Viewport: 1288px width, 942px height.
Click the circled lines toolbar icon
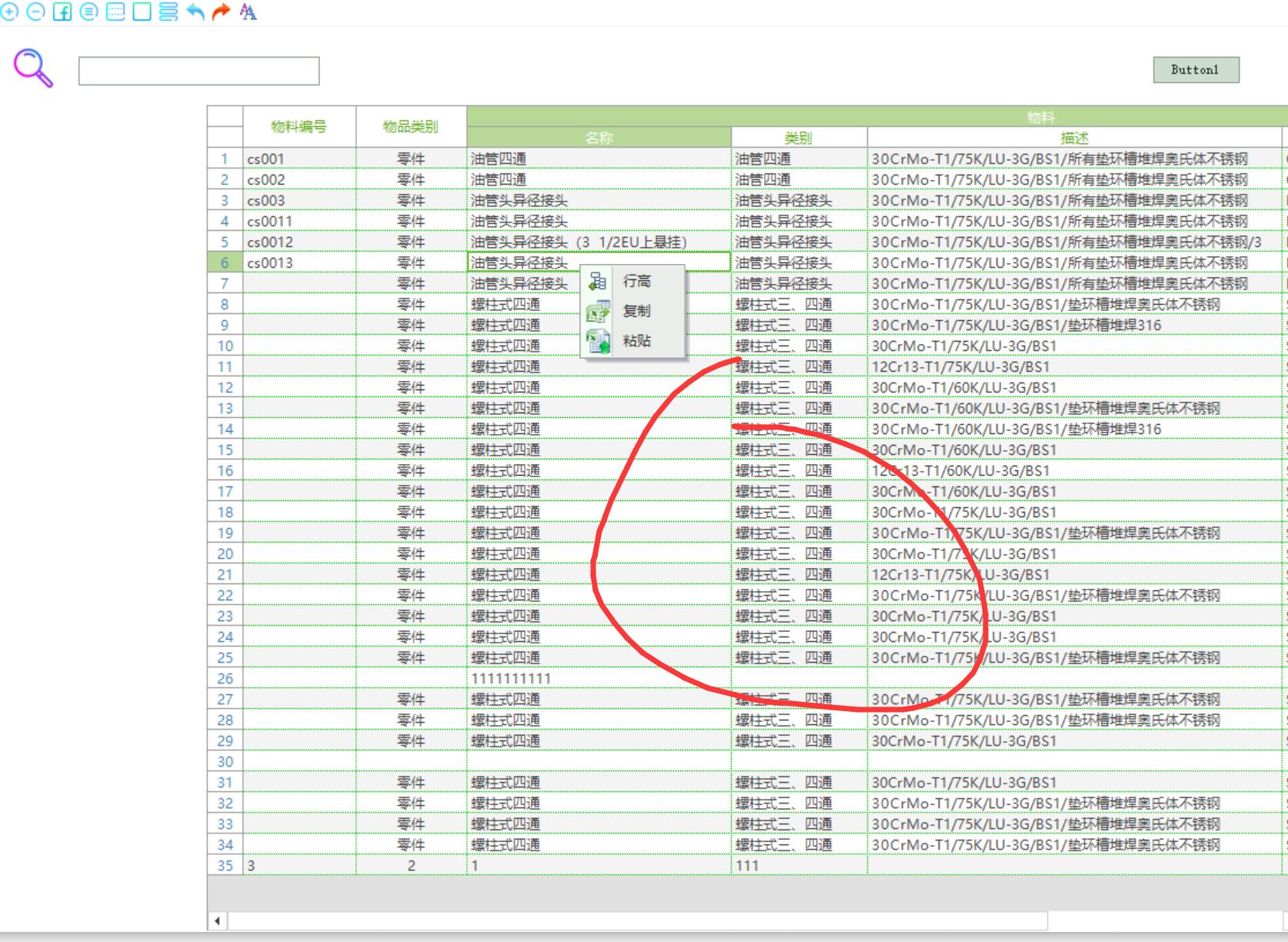tap(88, 12)
